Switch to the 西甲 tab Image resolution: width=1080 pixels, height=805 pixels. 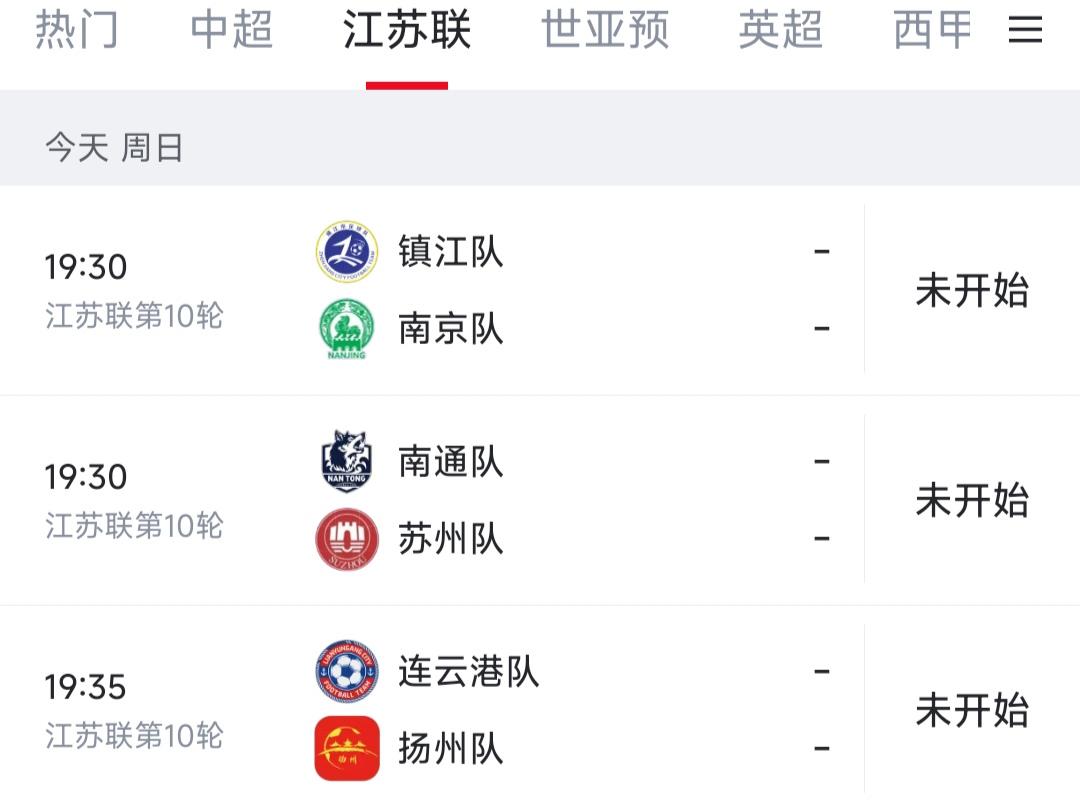(933, 30)
